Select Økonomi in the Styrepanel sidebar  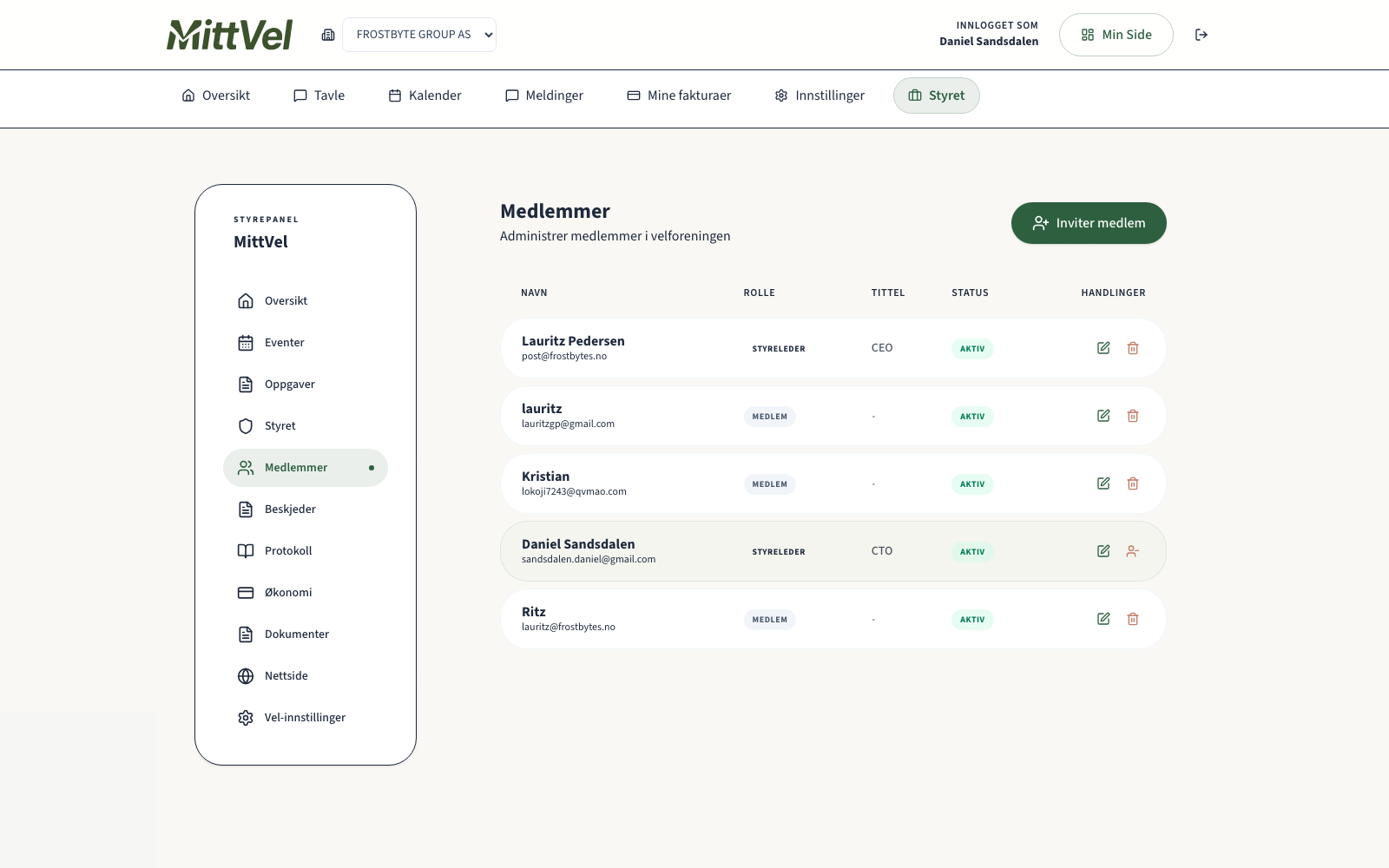(287, 593)
